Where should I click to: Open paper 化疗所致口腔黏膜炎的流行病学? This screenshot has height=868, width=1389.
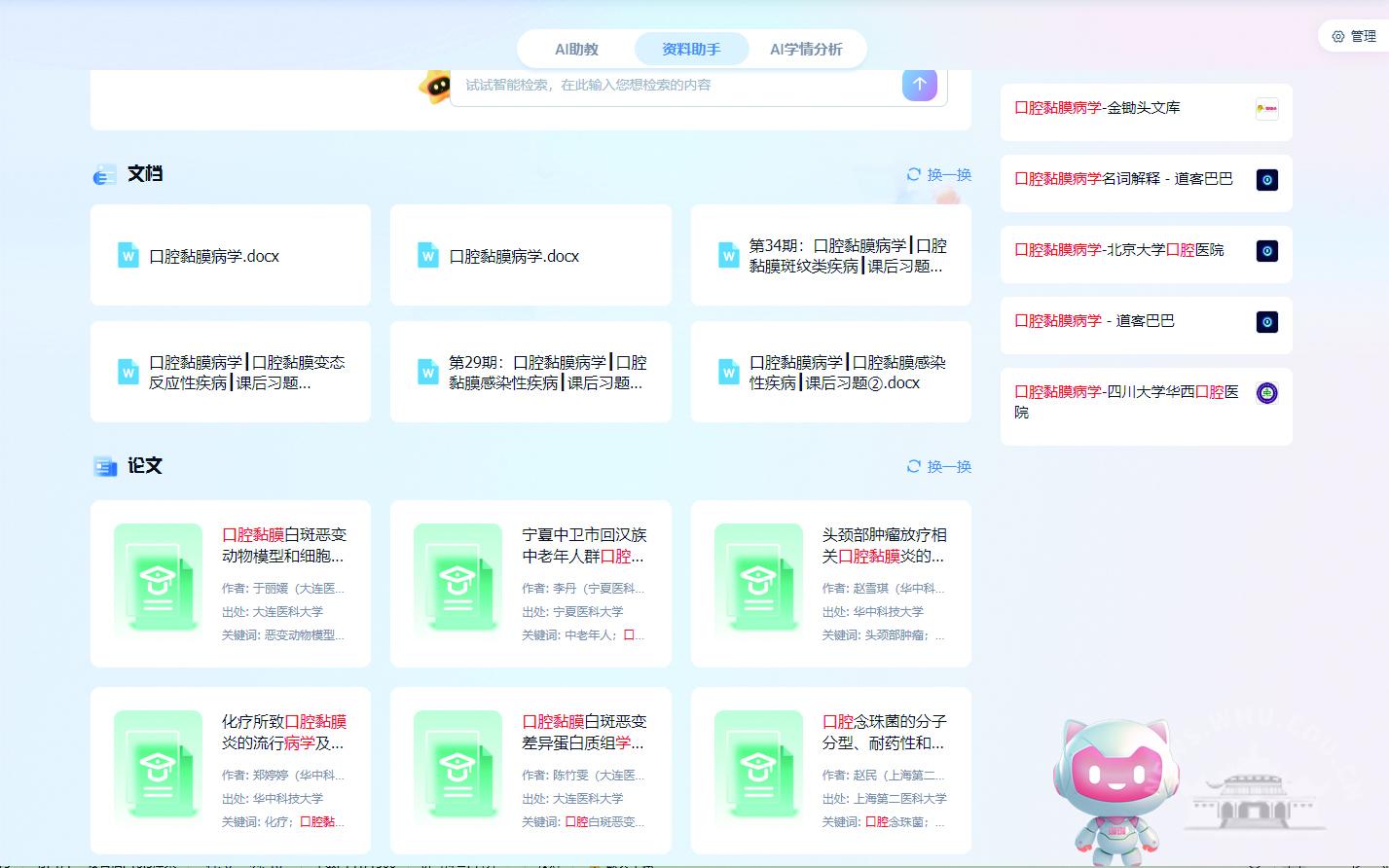click(x=283, y=732)
